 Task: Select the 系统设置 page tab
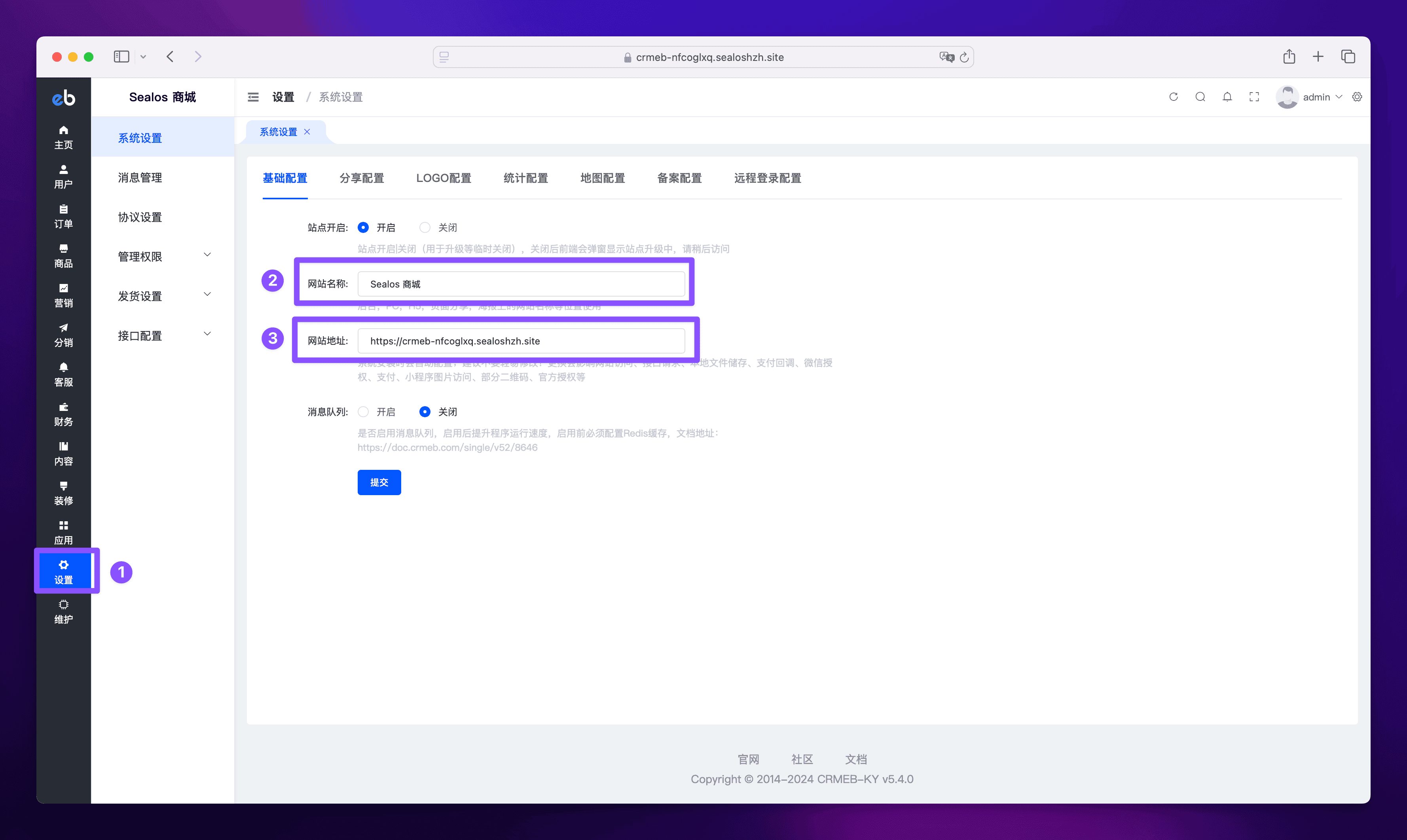[278, 132]
